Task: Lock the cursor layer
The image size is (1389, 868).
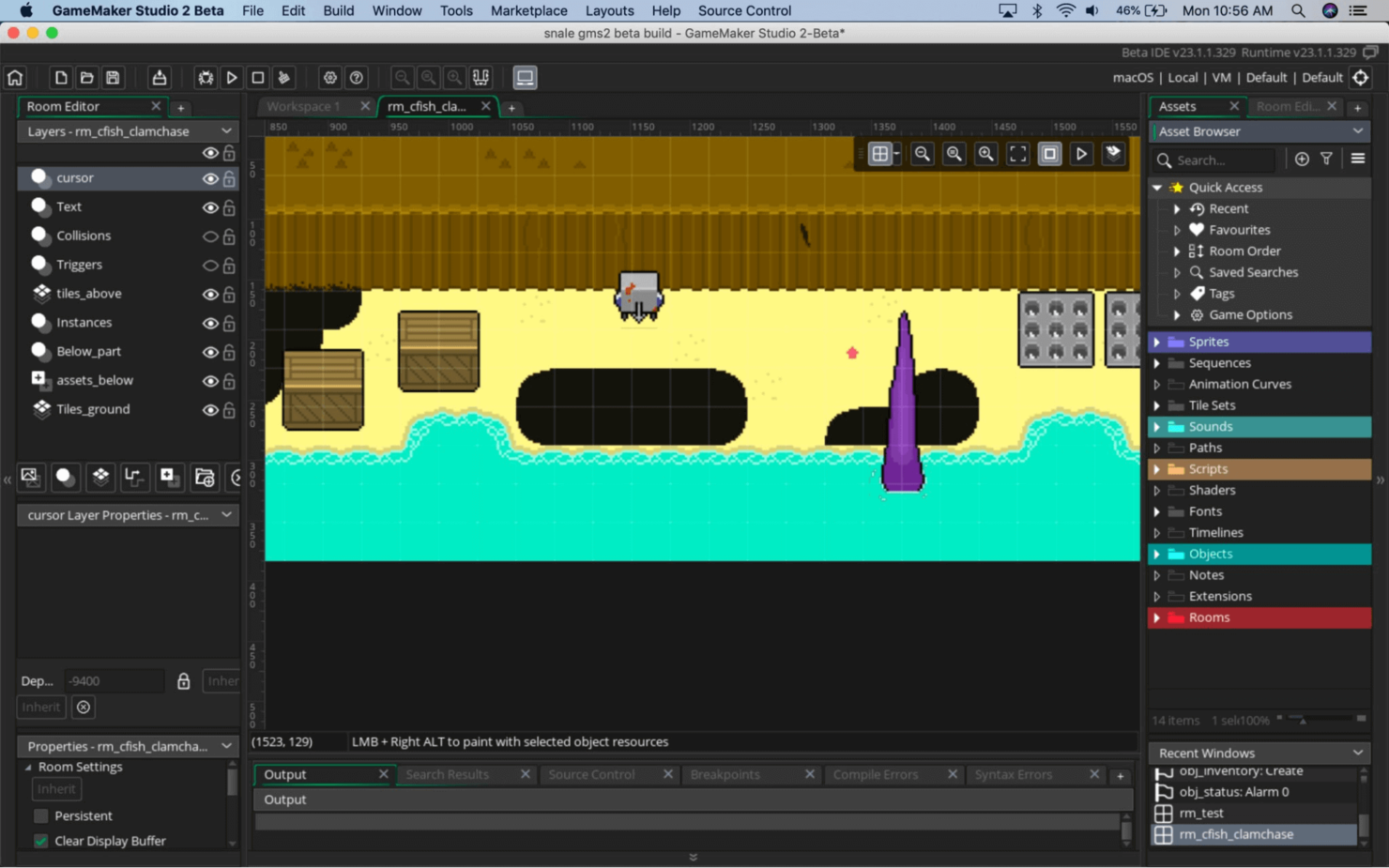Action: [x=228, y=178]
